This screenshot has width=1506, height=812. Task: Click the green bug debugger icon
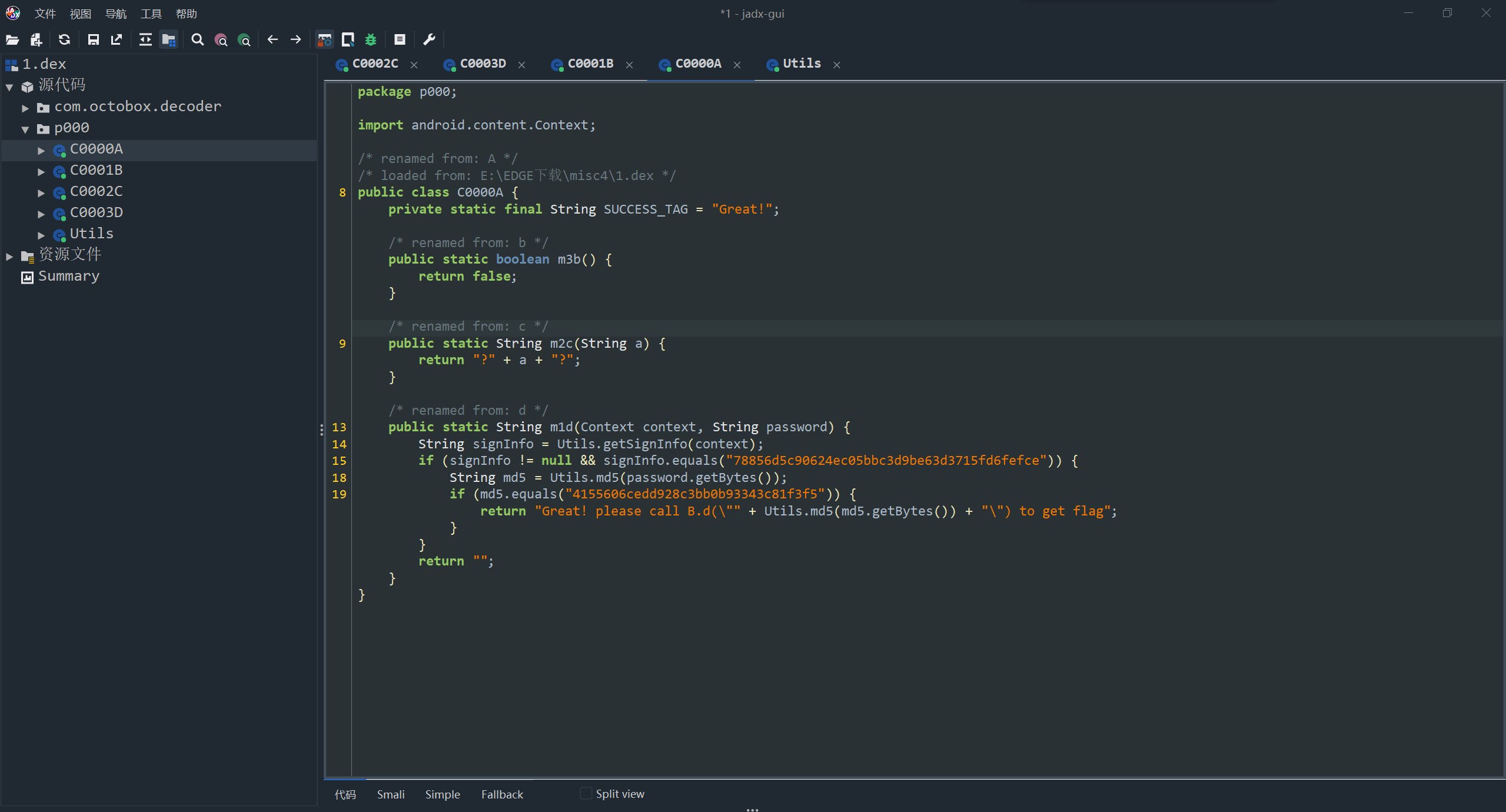(x=371, y=39)
